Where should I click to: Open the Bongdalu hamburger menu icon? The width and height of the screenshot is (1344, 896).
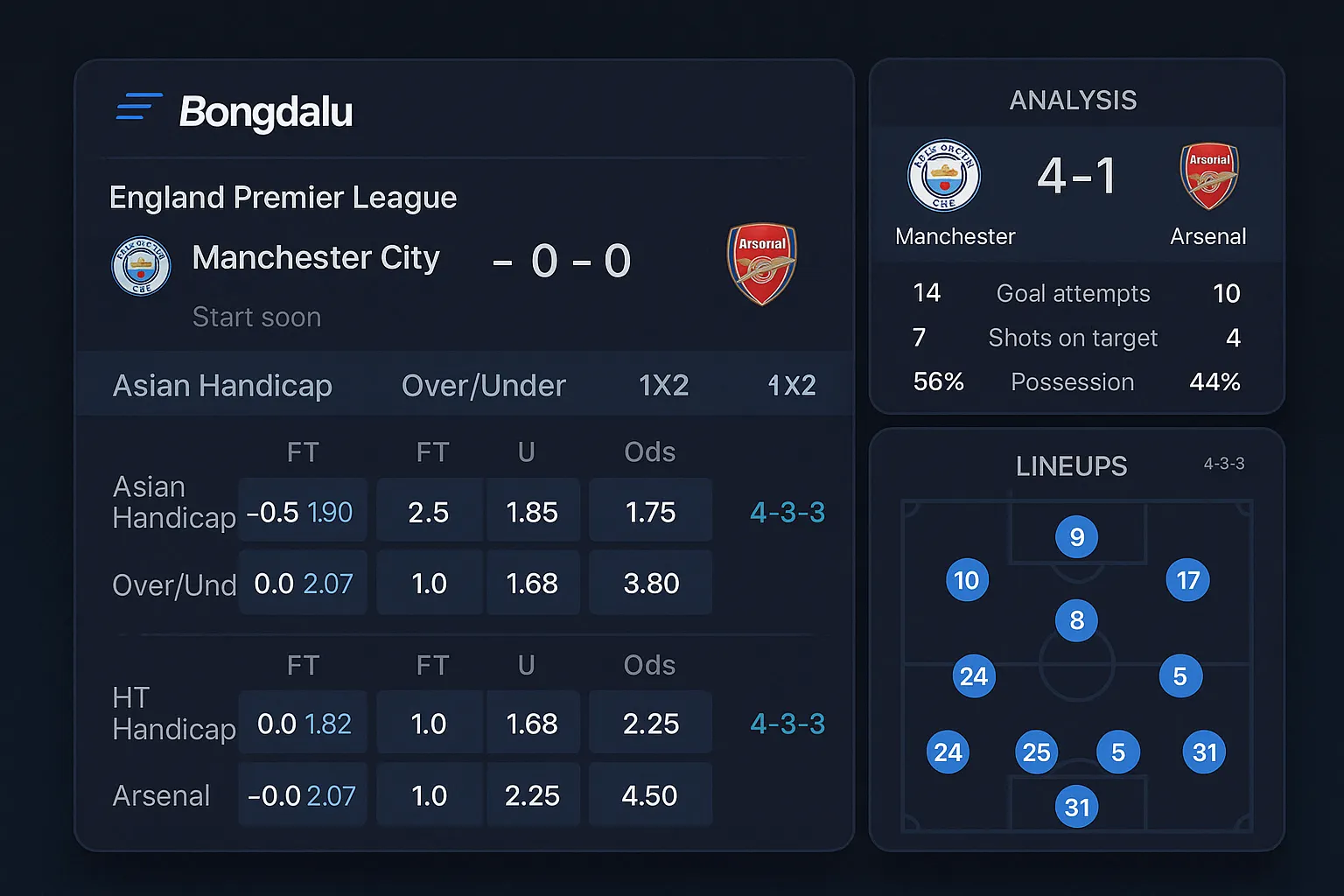[139, 107]
